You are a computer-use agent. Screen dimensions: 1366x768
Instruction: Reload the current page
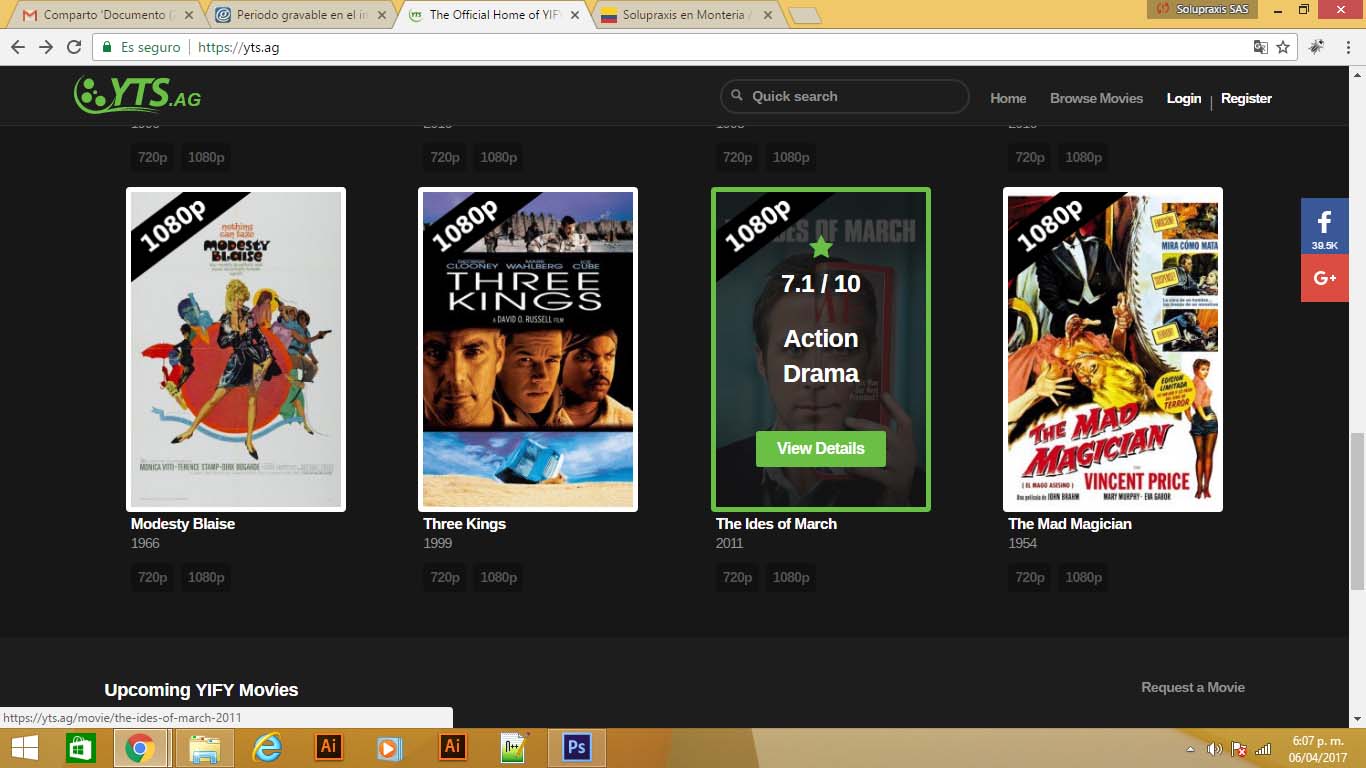tap(74, 47)
